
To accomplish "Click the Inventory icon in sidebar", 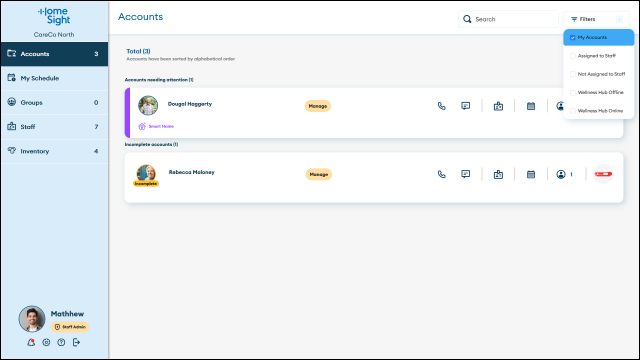I will (x=11, y=151).
